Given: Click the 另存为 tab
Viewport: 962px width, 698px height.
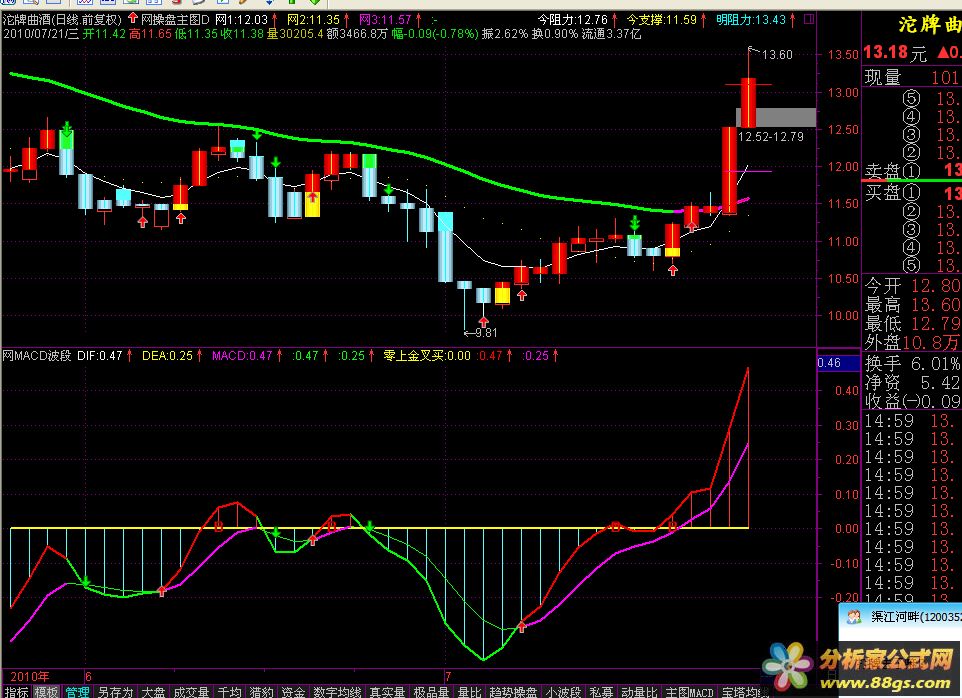Looking at the screenshot, I should click(x=115, y=692).
